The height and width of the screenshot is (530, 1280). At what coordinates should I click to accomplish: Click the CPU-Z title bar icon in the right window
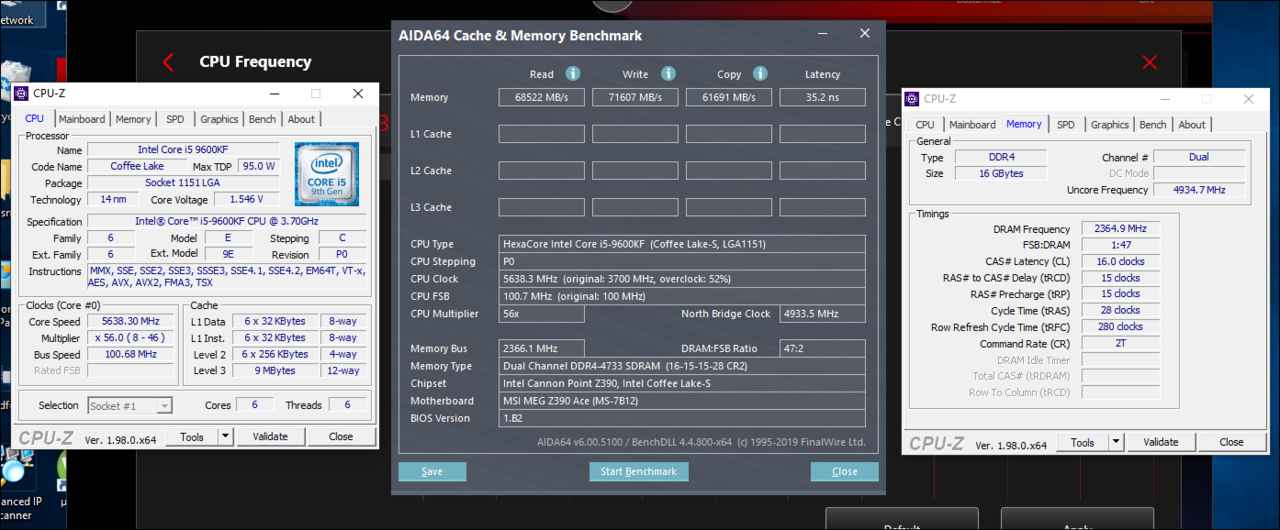(913, 99)
